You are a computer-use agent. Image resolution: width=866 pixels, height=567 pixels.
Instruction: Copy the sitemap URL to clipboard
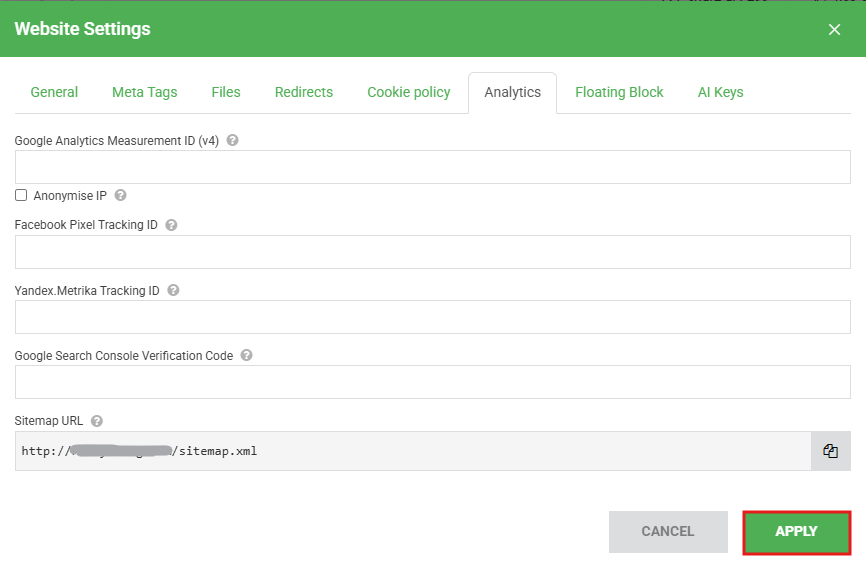830,451
